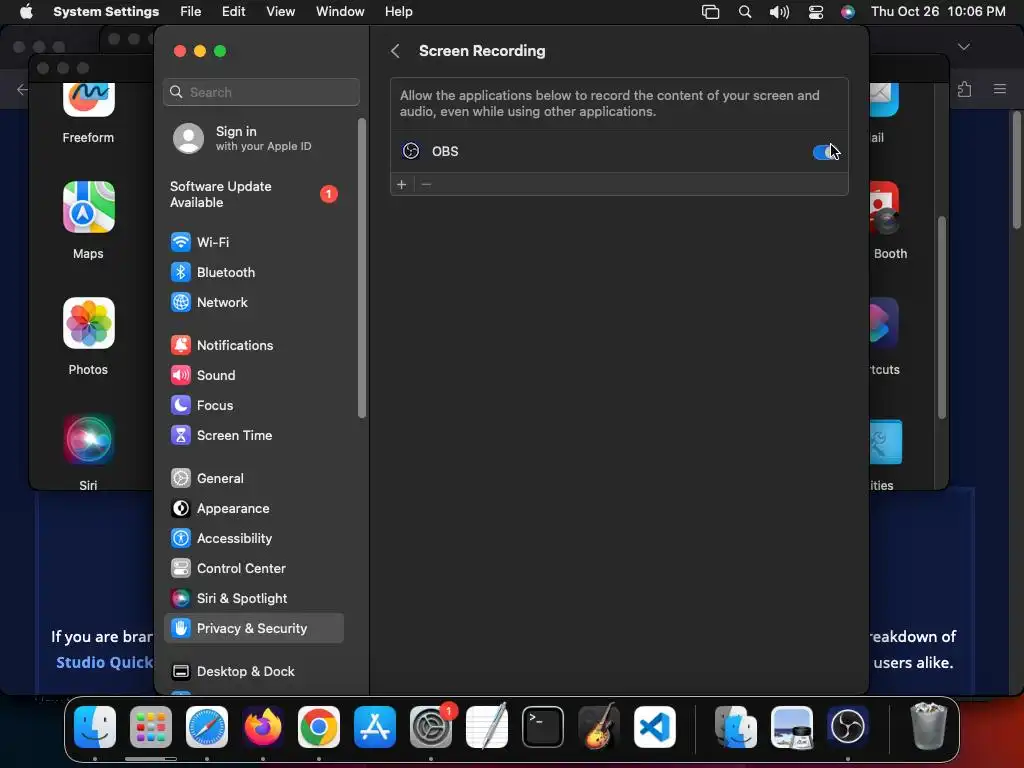
Task: Open Firefox from the Dock
Action: click(x=263, y=727)
